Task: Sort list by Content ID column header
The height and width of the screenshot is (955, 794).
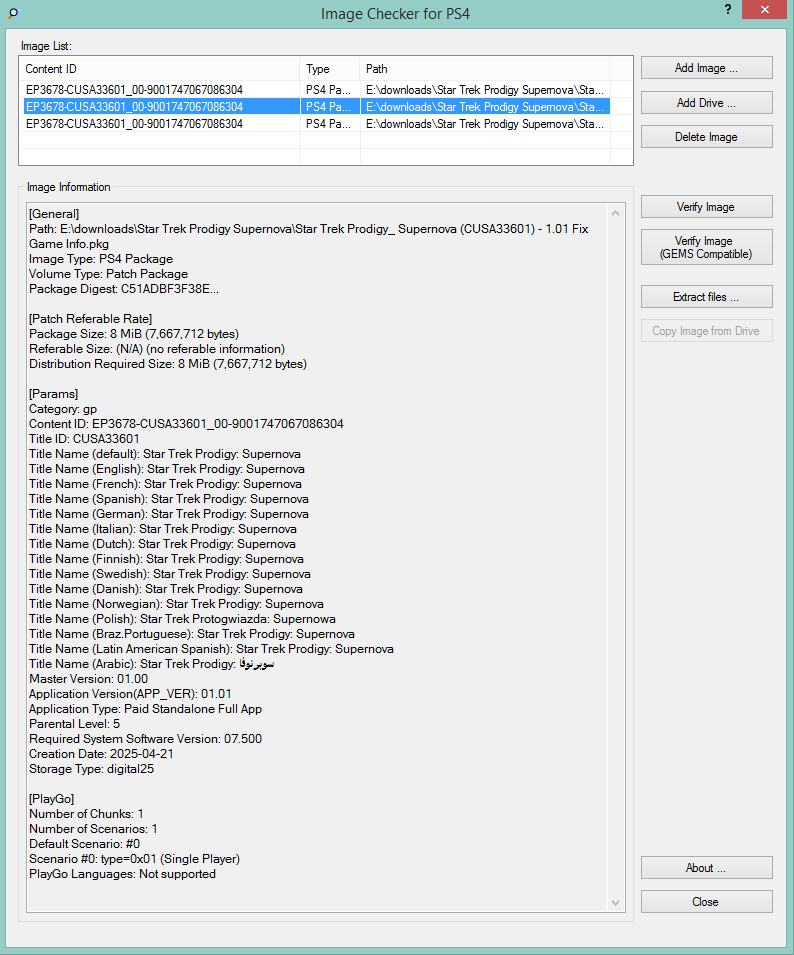Action: click(x=161, y=69)
